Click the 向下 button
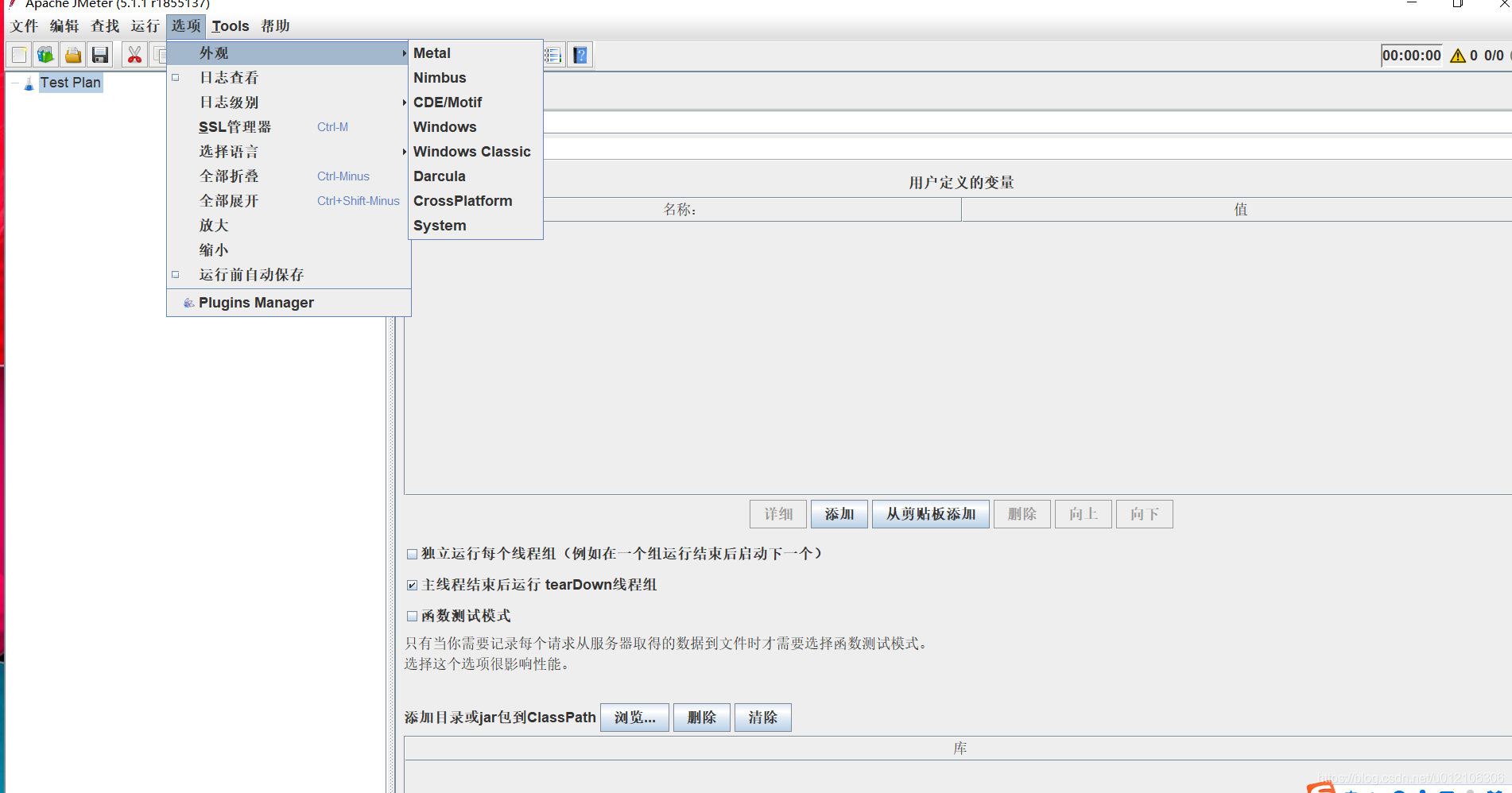This screenshot has height=793, width=1512. click(x=1145, y=514)
